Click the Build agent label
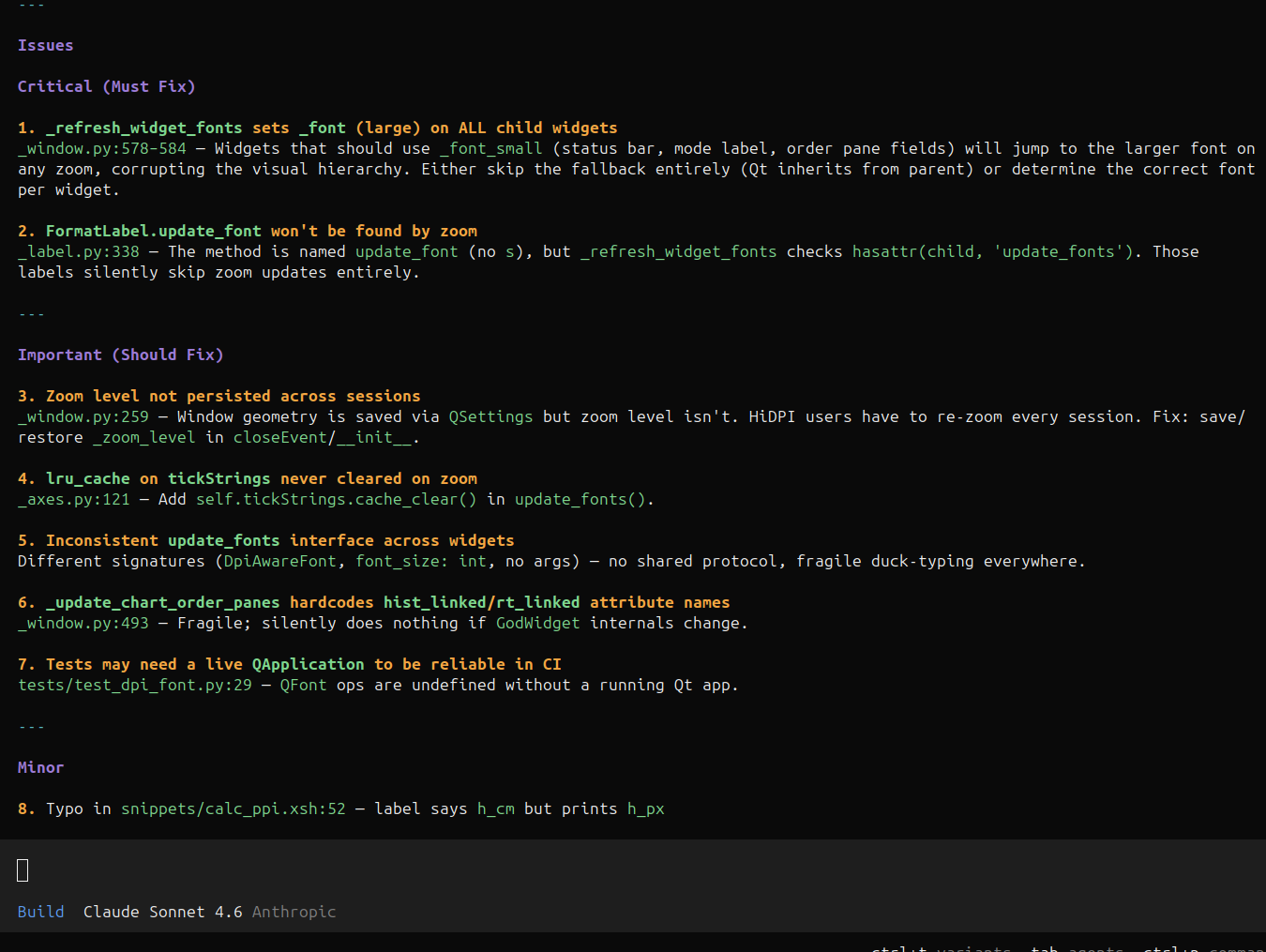This screenshot has width=1266, height=952. coord(41,912)
